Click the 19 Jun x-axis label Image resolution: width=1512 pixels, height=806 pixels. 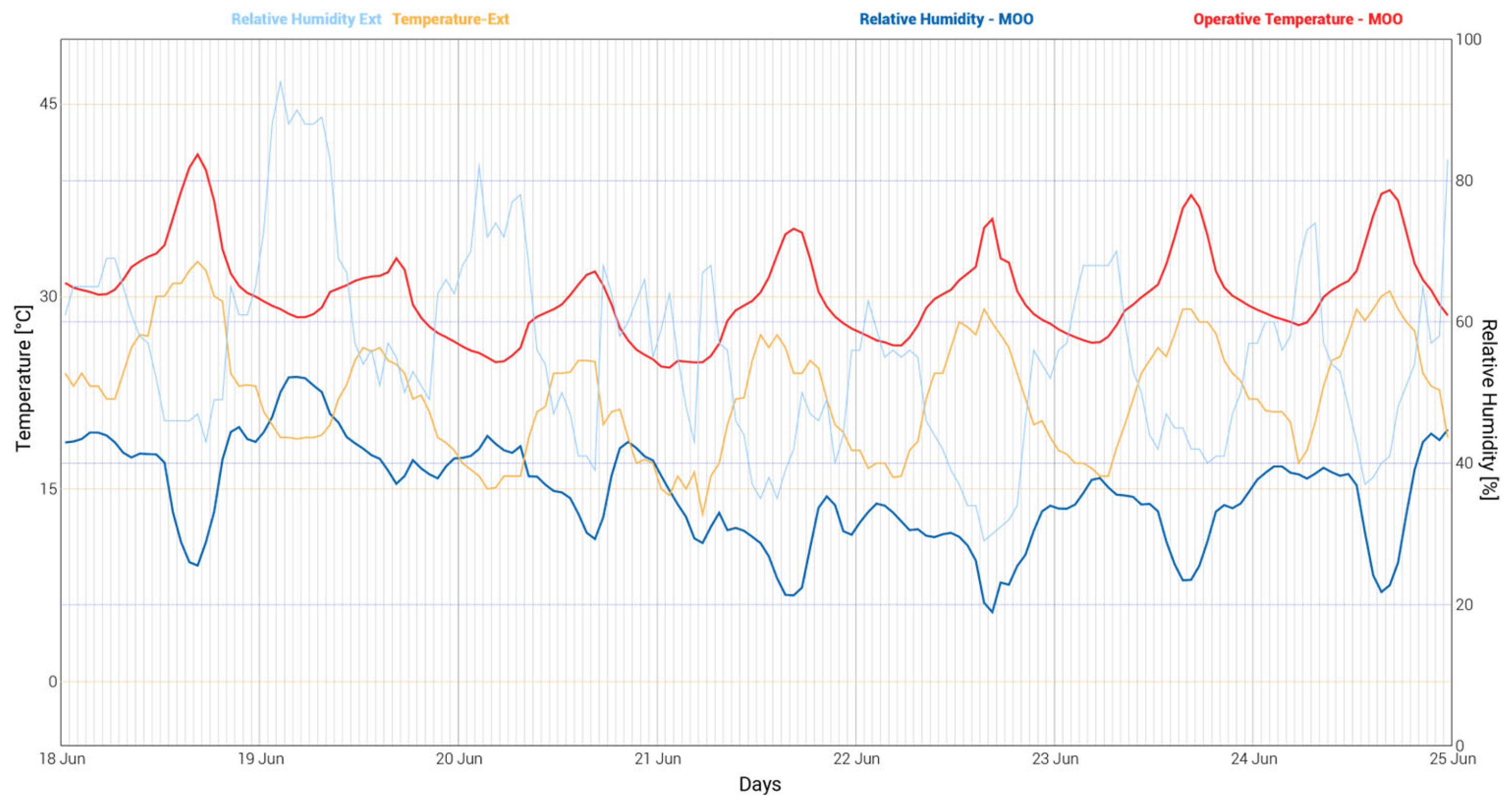coord(260,759)
